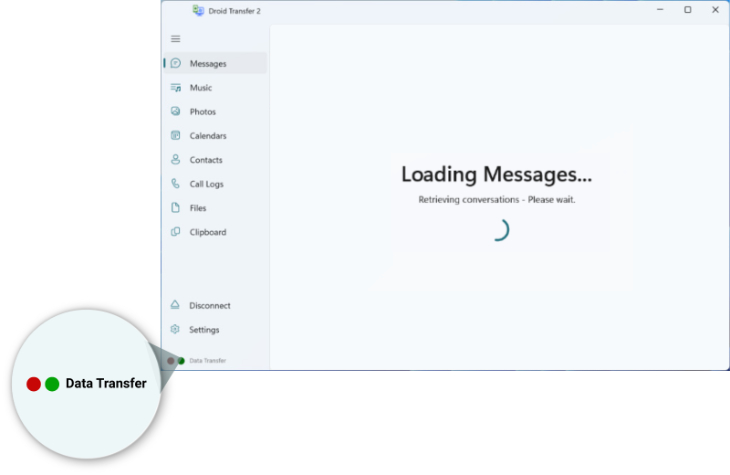Open the Music section icon
730x475 pixels.
176,88
